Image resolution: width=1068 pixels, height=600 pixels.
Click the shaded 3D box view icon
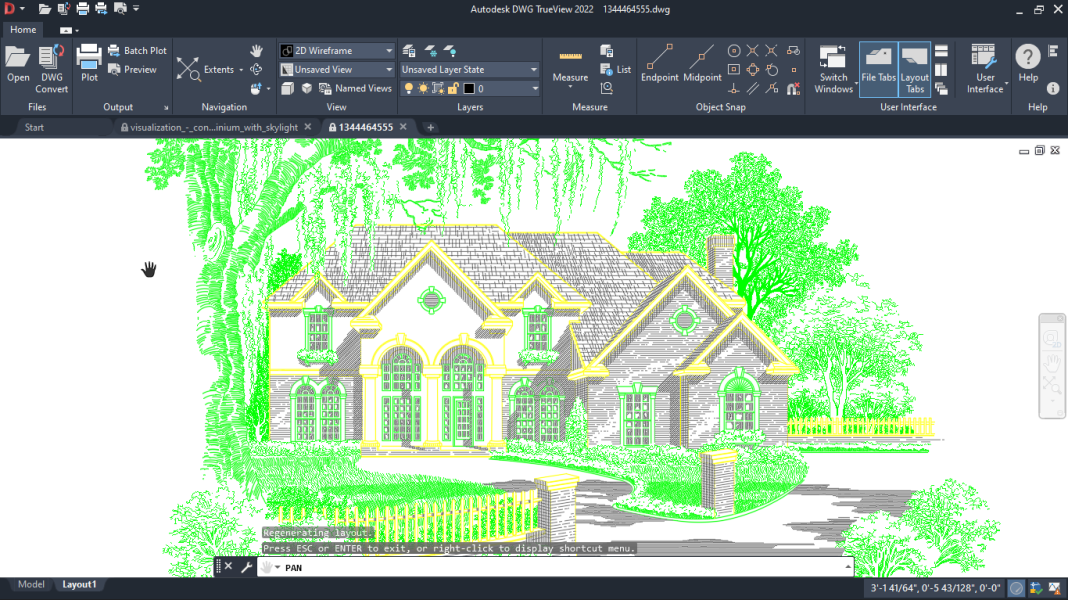coord(307,89)
